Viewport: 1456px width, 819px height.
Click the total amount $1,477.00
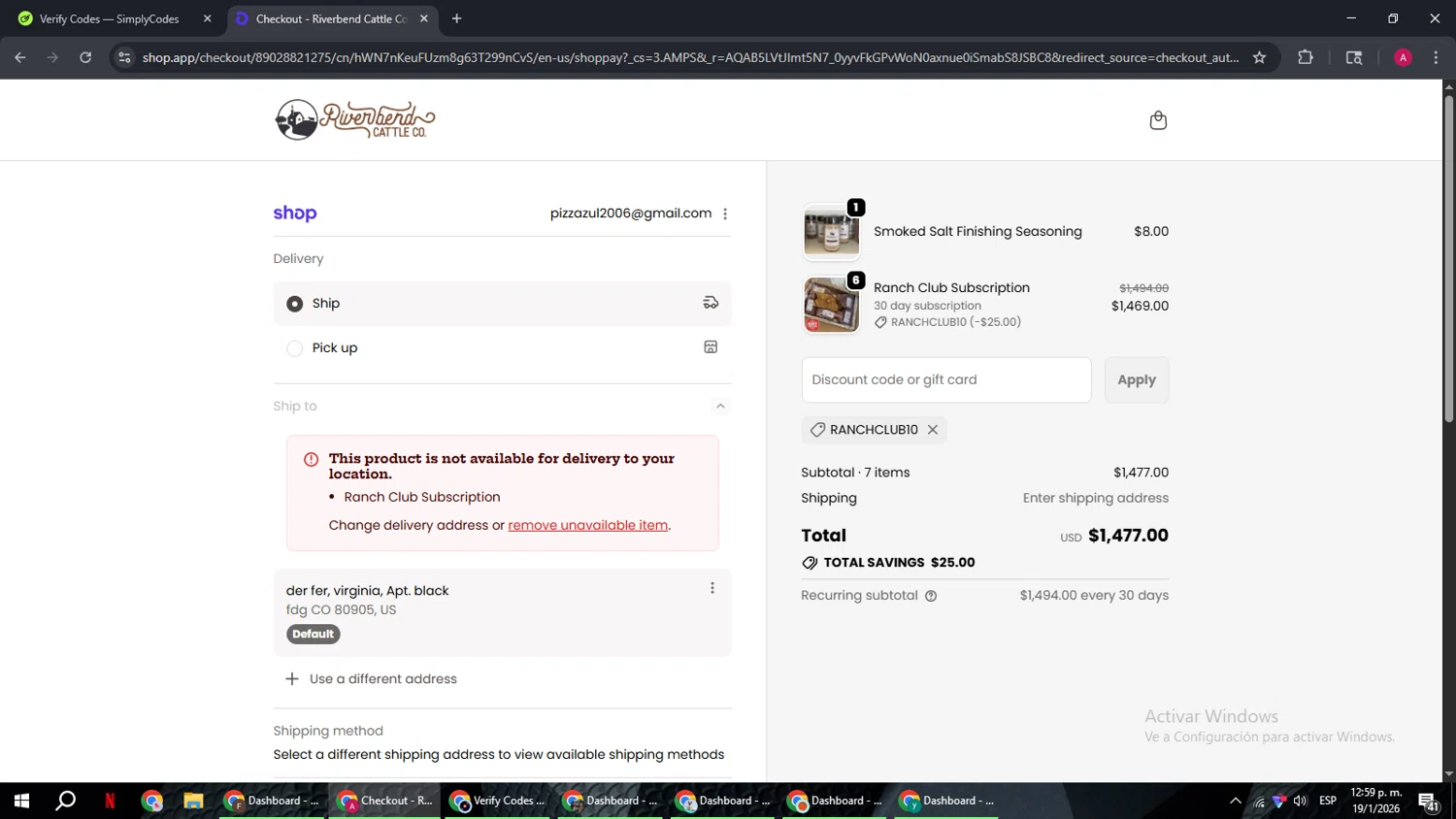point(1128,536)
